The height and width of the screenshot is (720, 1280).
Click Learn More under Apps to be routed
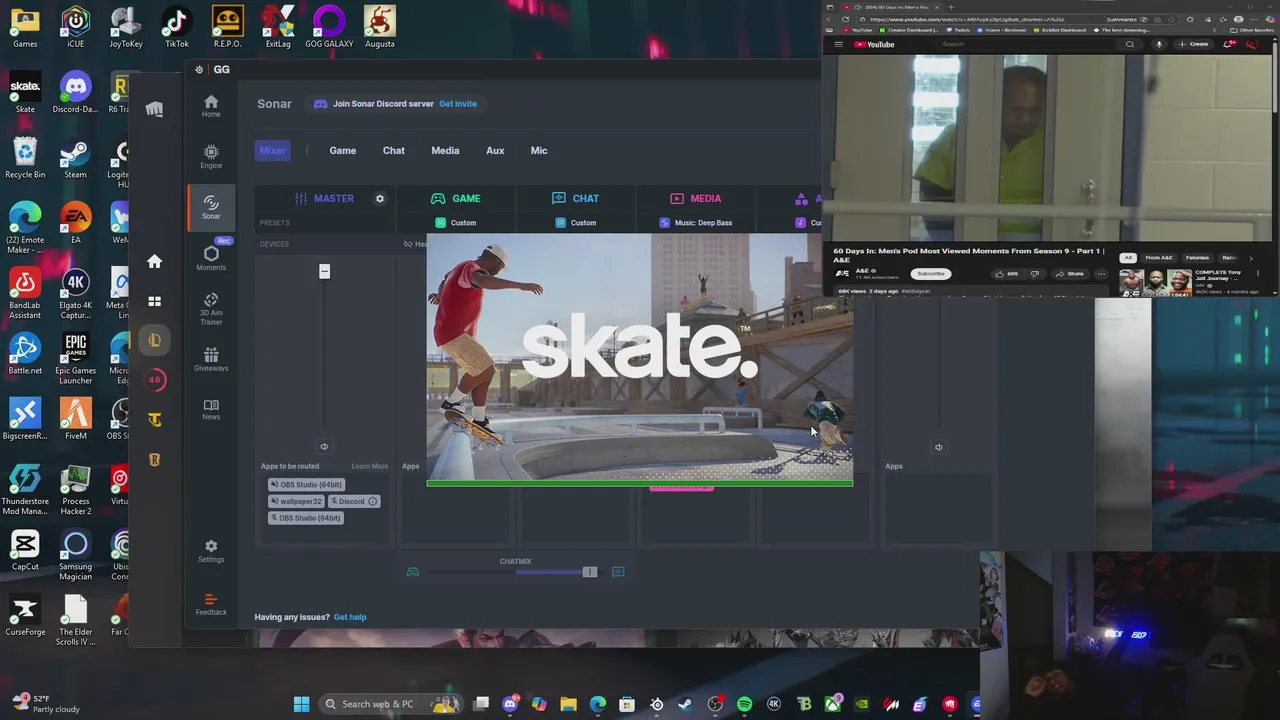click(x=369, y=466)
